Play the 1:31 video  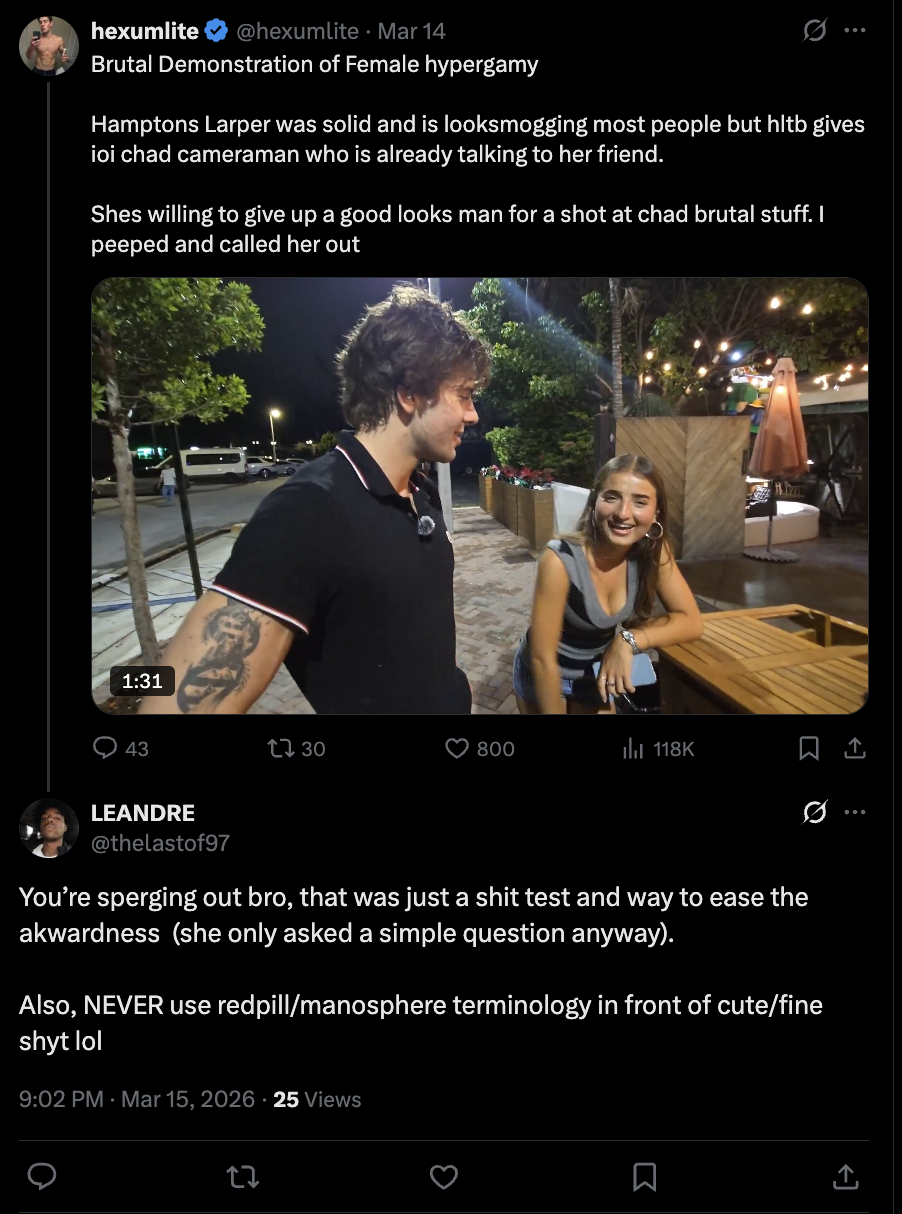(480, 496)
